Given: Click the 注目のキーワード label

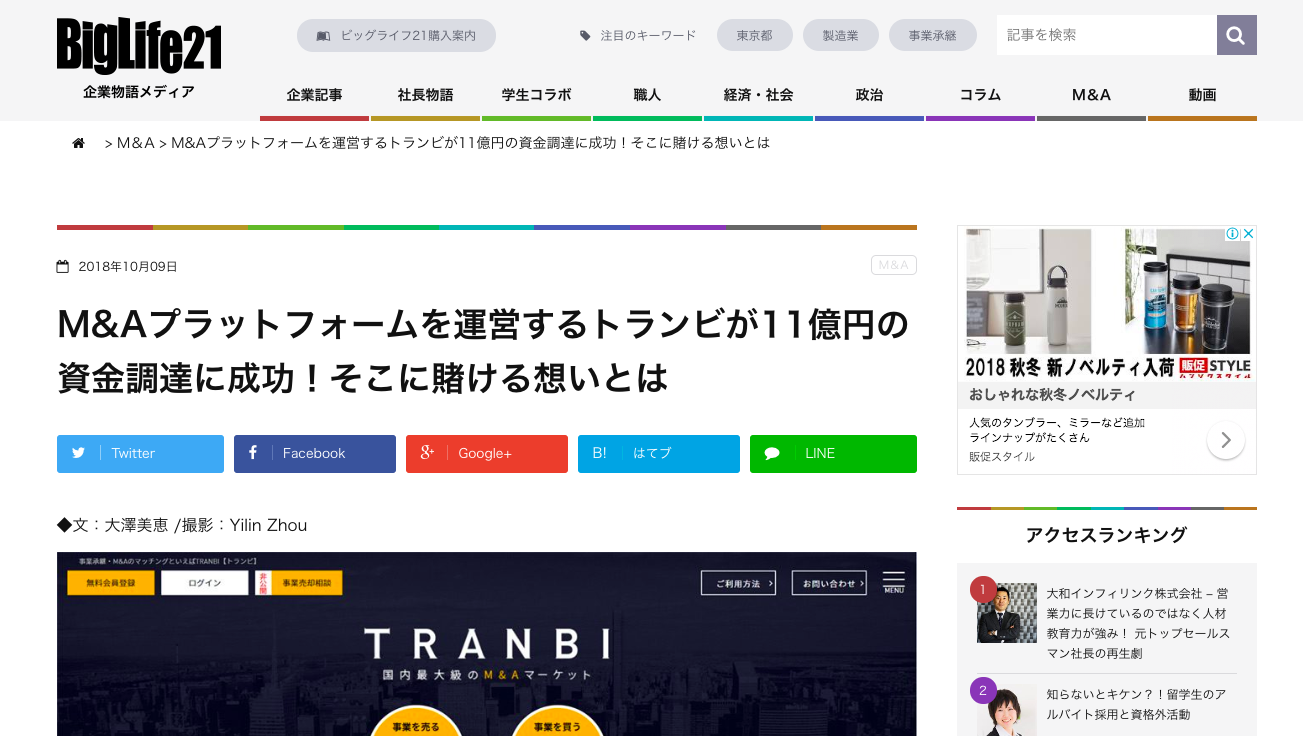Looking at the screenshot, I should click(x=648, y=36).
